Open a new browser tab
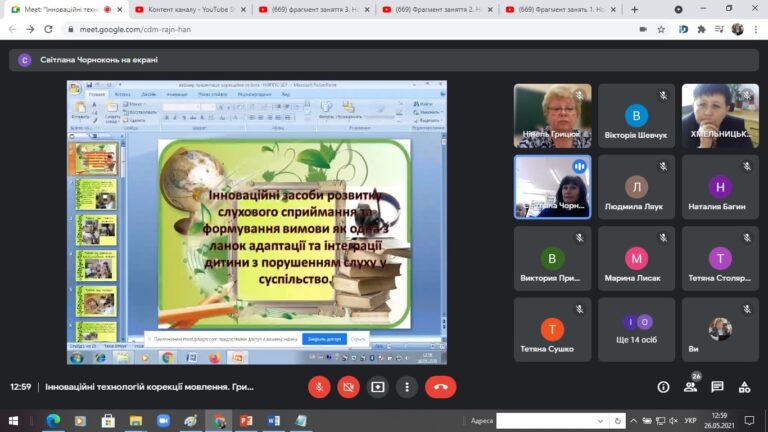The image size is (768, 432). [635, 9]
